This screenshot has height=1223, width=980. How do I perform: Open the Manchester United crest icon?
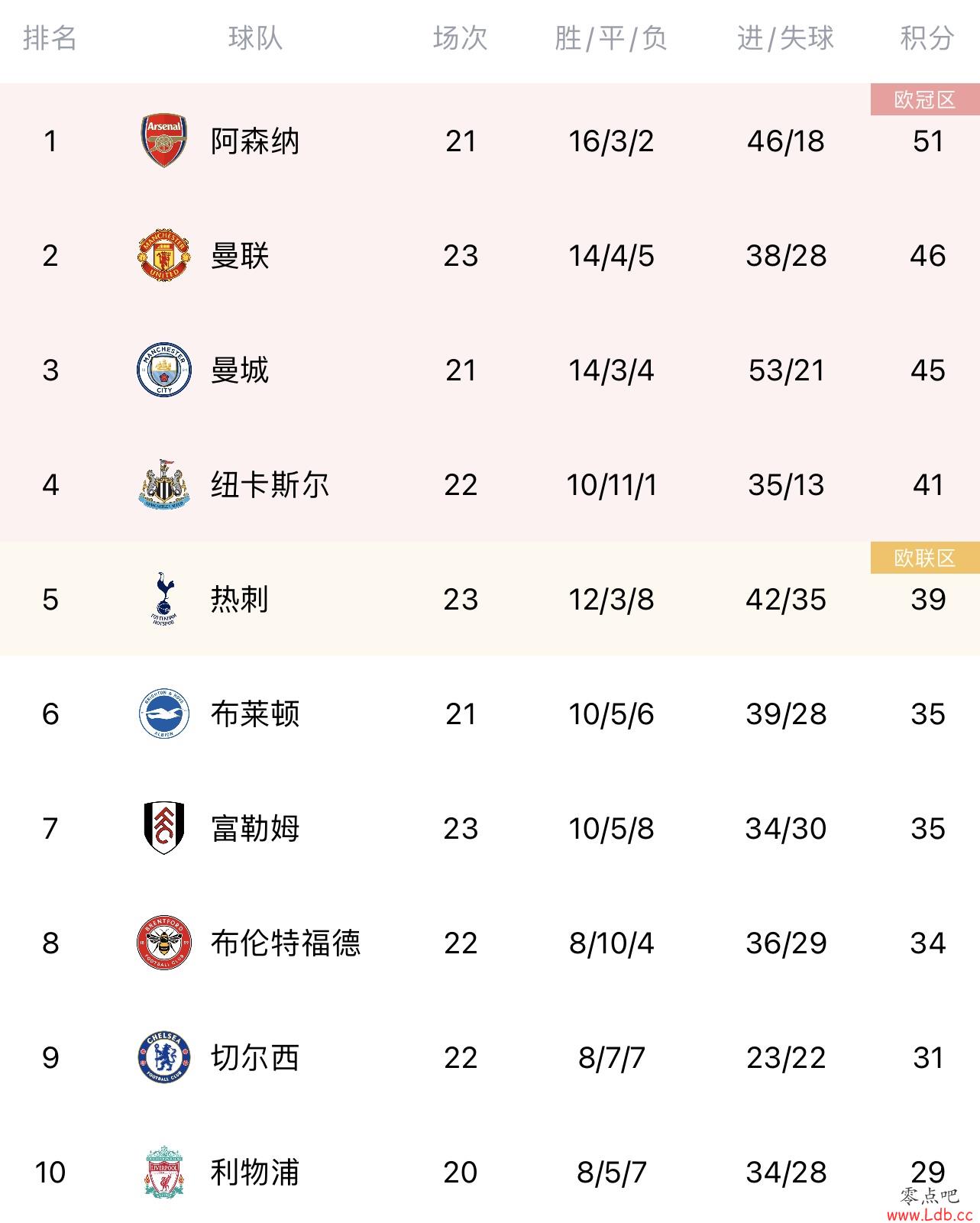point(164,255)
